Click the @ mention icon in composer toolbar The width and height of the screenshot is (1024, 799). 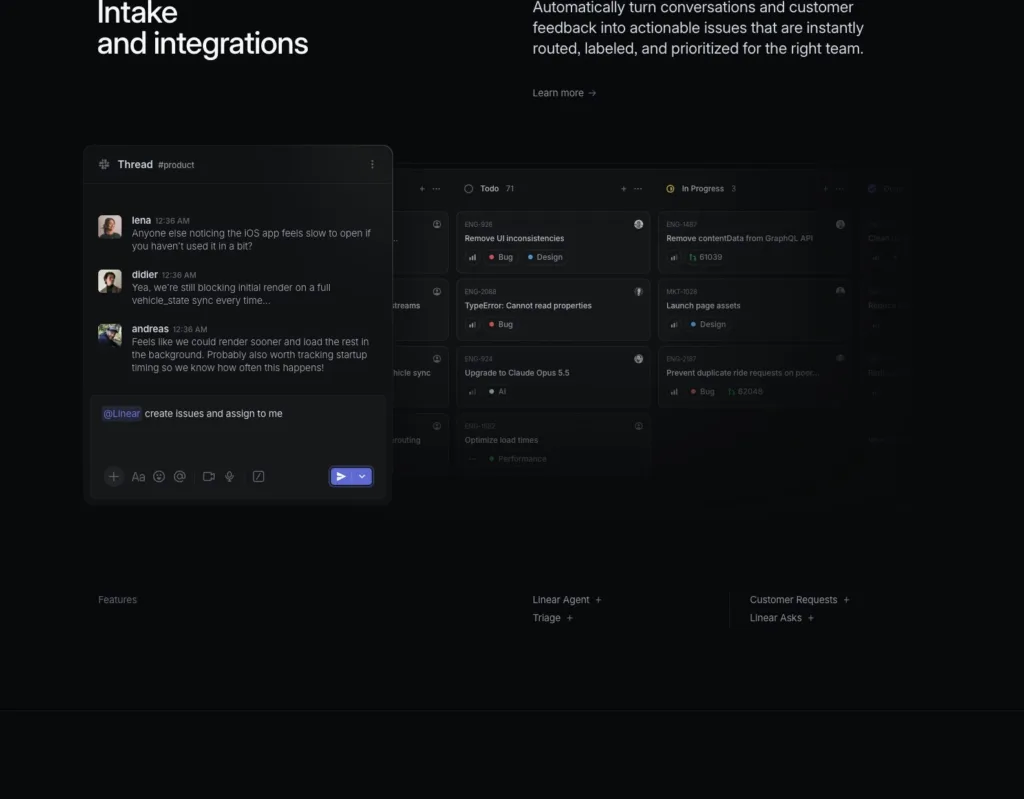180,477
